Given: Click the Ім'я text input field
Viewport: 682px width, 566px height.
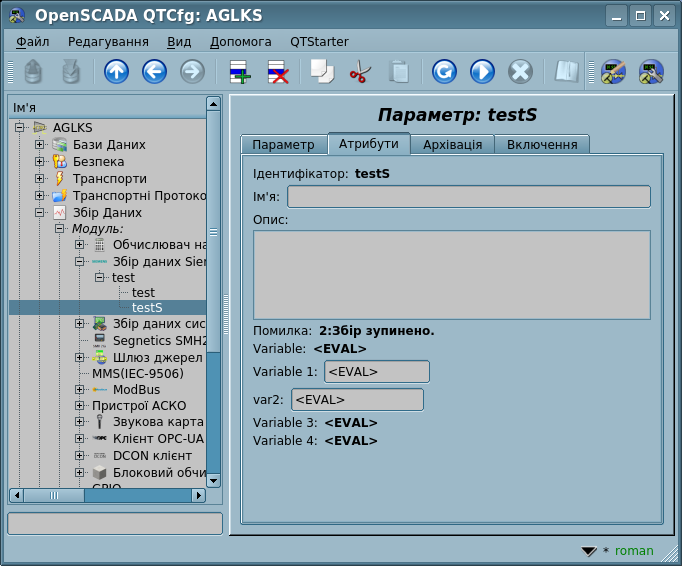Looking at the screenshot, I should tap(468, 196).
